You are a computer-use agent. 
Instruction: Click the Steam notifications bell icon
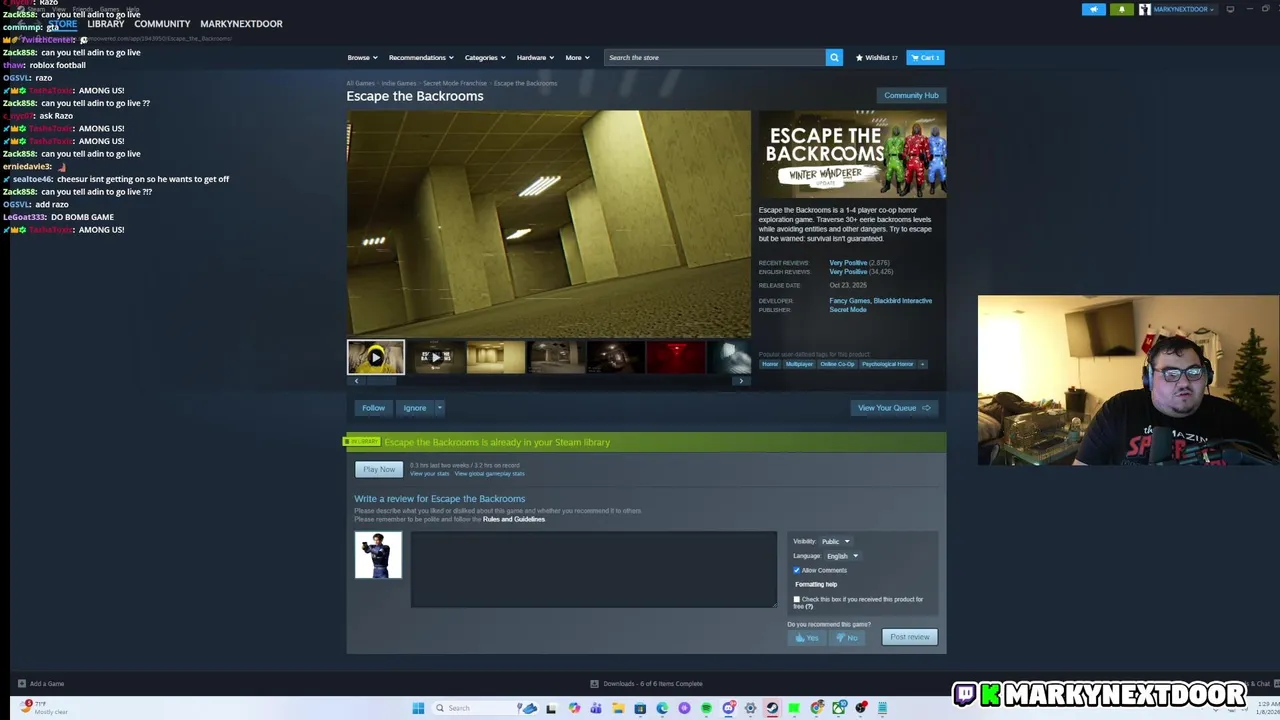[1121, 9]
